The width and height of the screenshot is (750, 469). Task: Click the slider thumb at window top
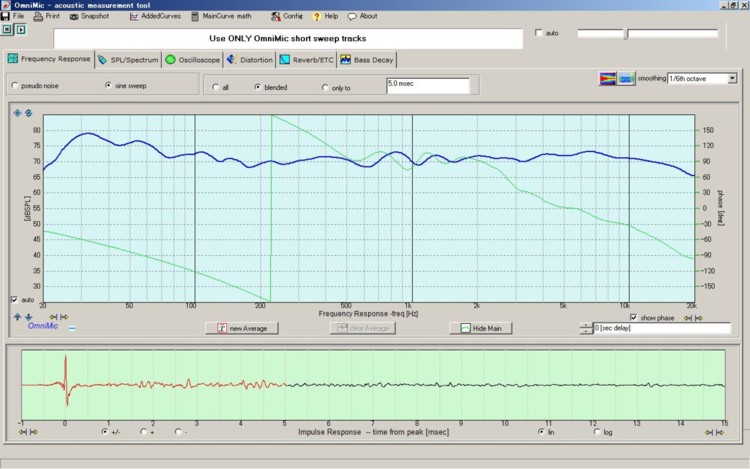[x=626, y=33]
